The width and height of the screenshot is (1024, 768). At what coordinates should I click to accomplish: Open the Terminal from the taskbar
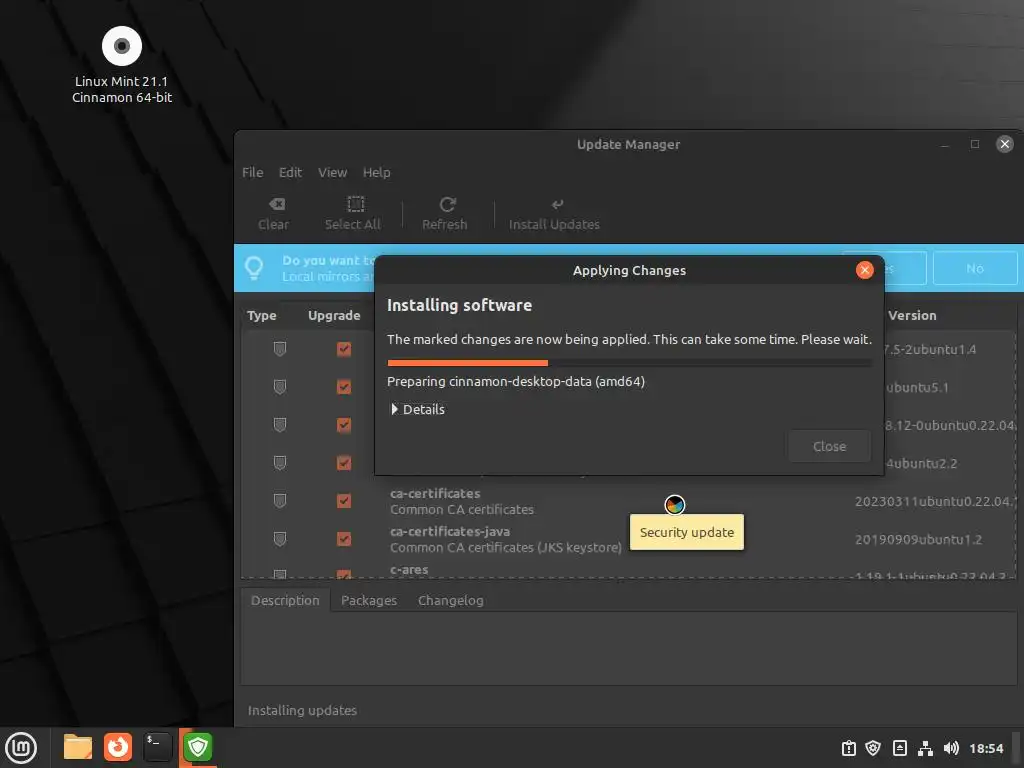pos(157,747)
